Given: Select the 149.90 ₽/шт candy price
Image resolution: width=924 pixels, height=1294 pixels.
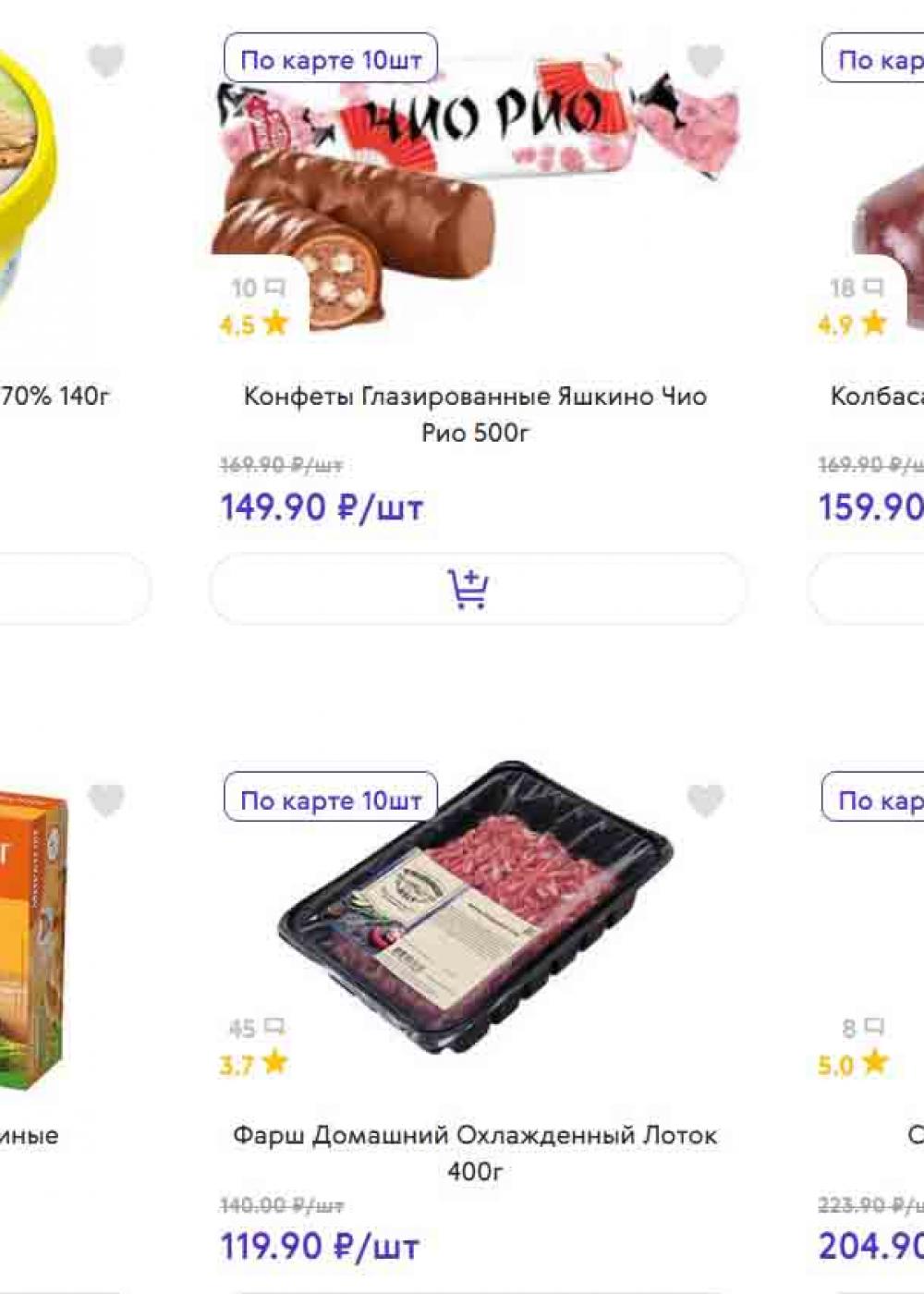Looking at the screenshot, I should [322, 507].
